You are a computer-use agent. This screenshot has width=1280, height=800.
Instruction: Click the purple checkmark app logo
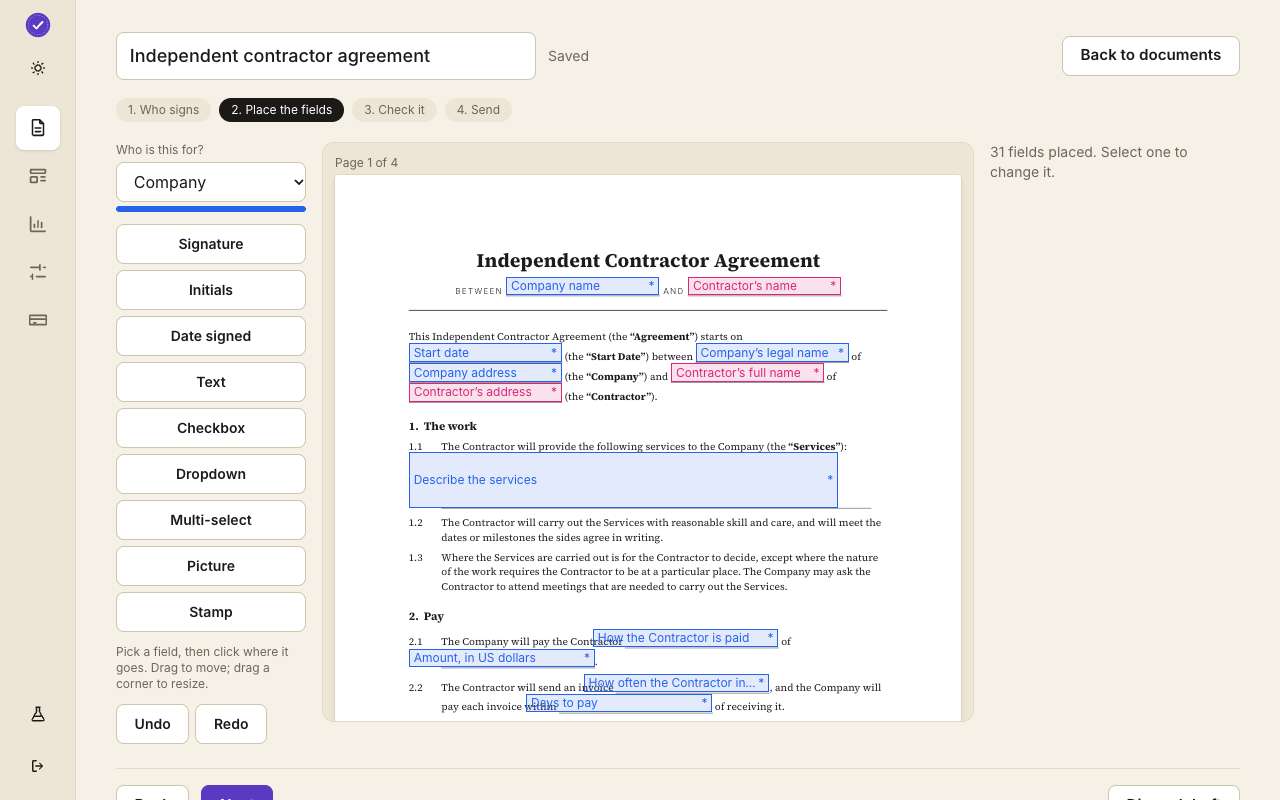pos(38,25)
